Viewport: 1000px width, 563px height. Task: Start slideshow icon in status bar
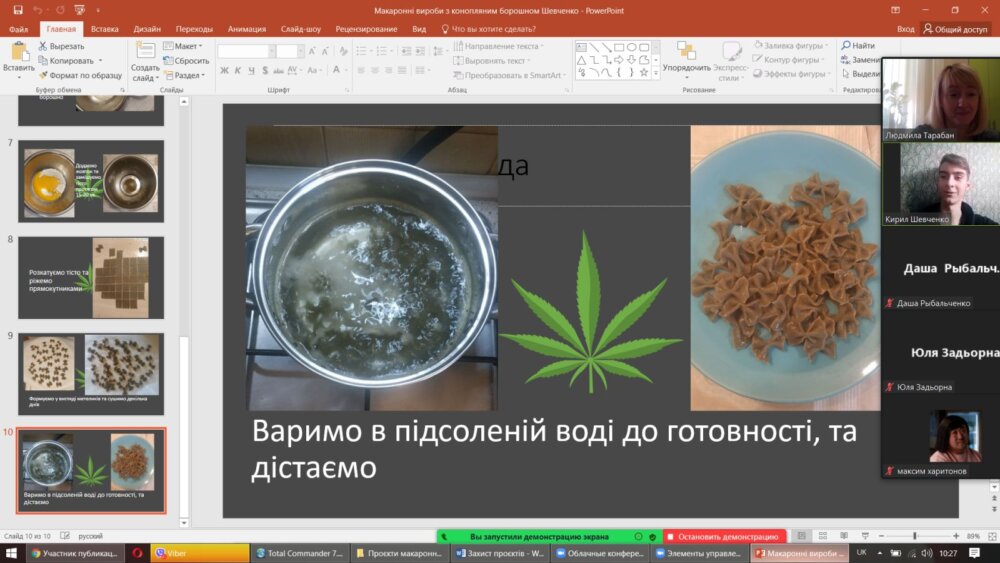pyautogui.click(x=865, y=536)
